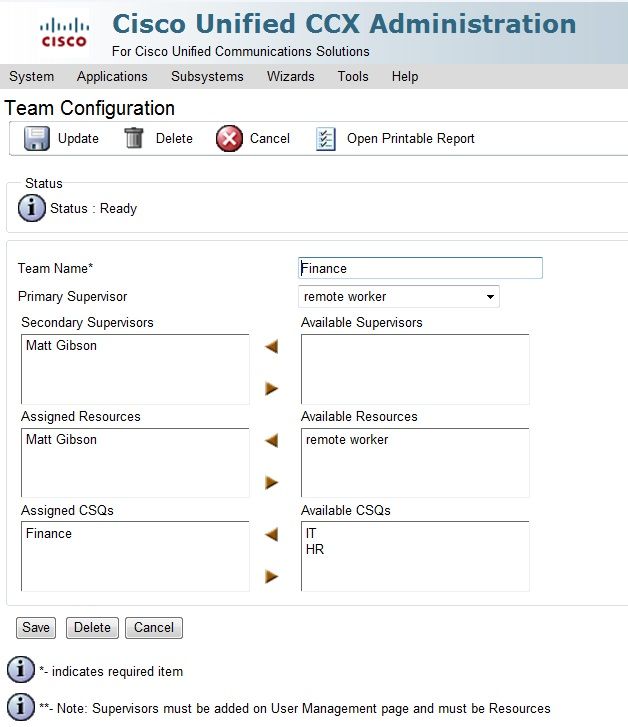628x727 pixels.
Task: Click the Update toolbar label
Action: [78, 139]
